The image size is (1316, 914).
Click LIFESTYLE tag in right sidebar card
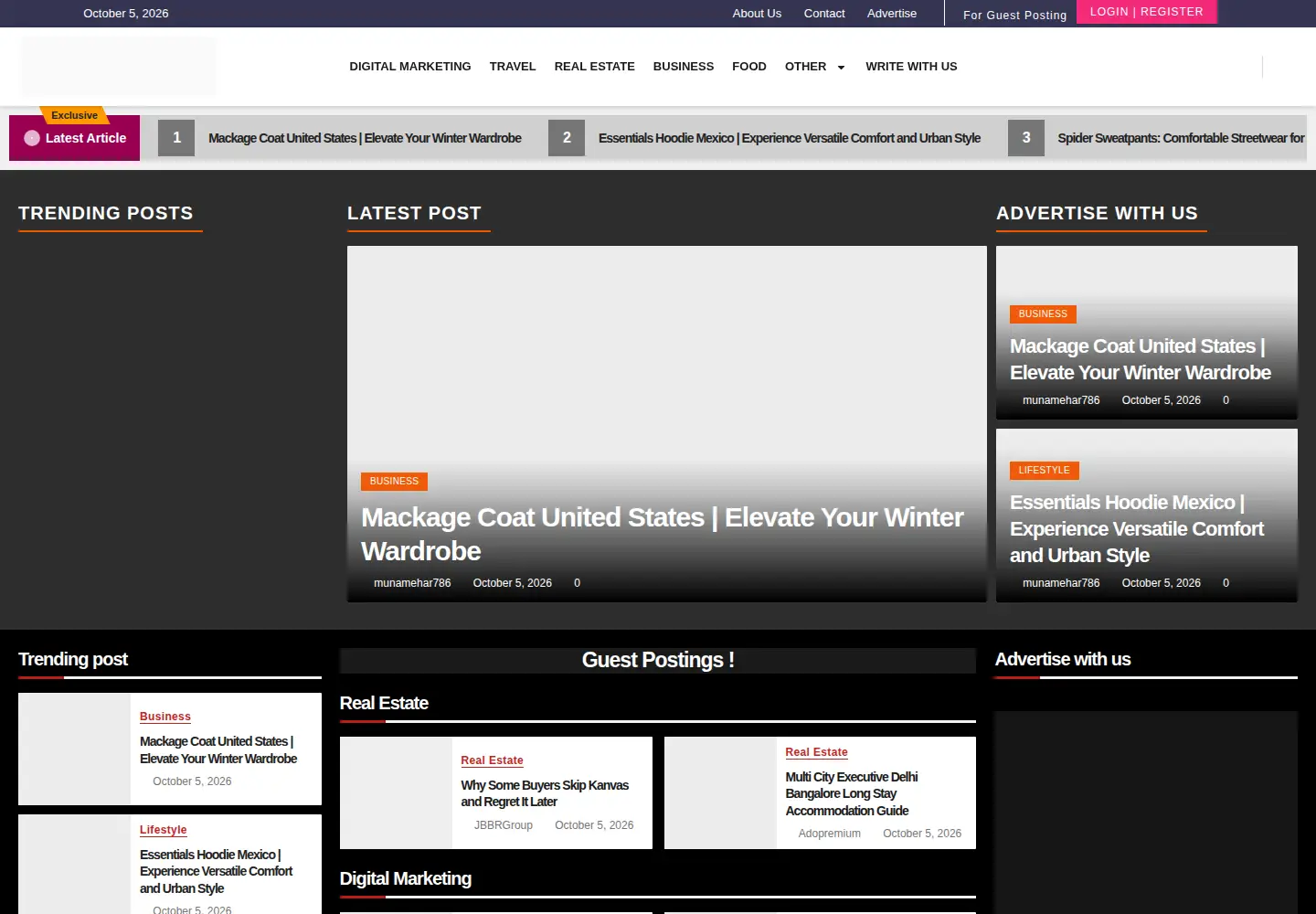coord(1045,470)
